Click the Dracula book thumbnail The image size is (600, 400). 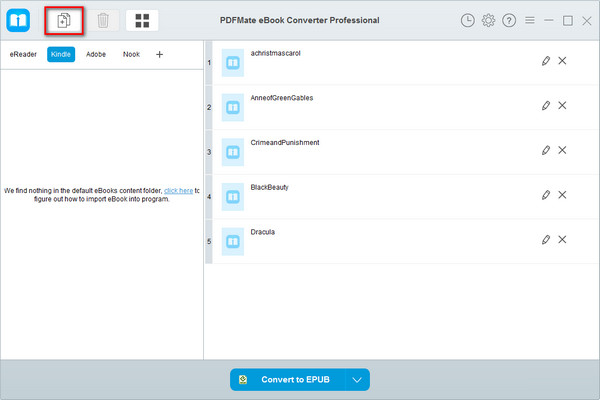[233, 242]
